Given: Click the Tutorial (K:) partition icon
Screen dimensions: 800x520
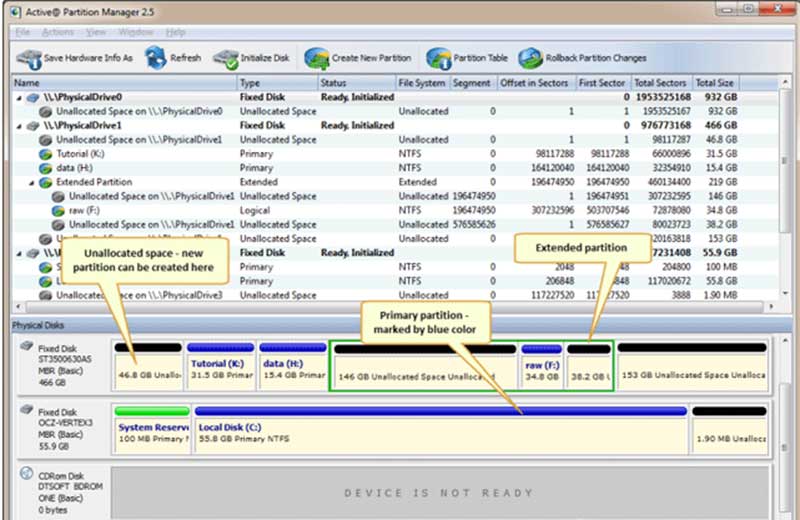Looking at the screenshot, I should [45, 154].
